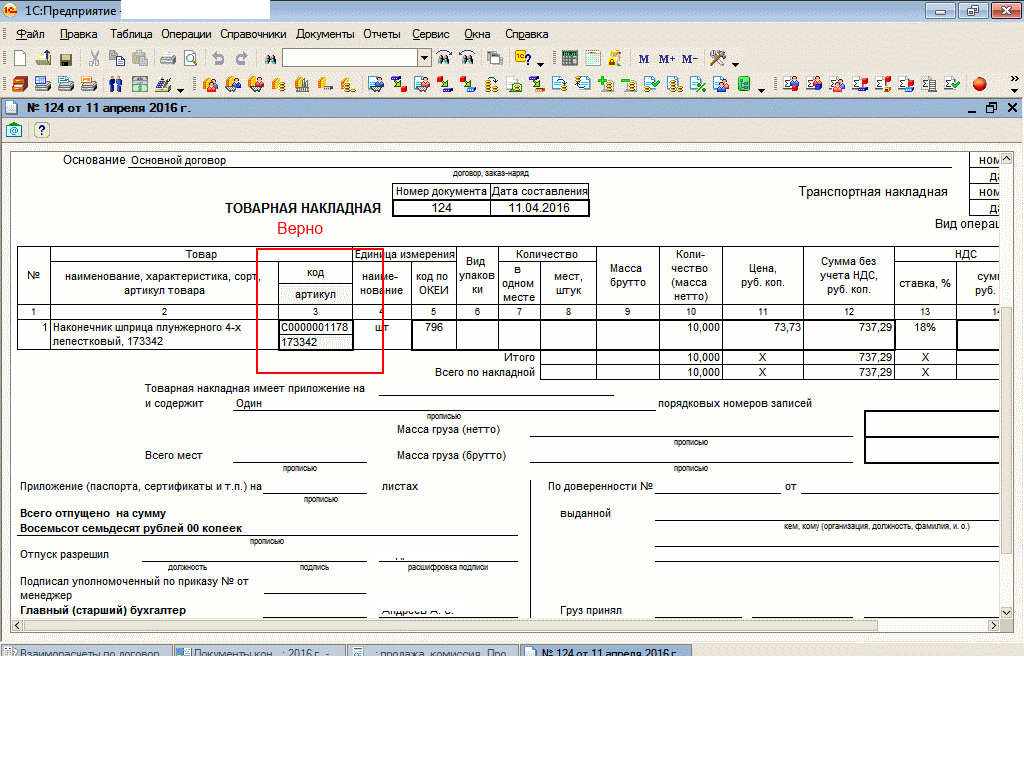Click the horizontal scrollbar right arrow
1024x768 pixels.
point(995,625)
